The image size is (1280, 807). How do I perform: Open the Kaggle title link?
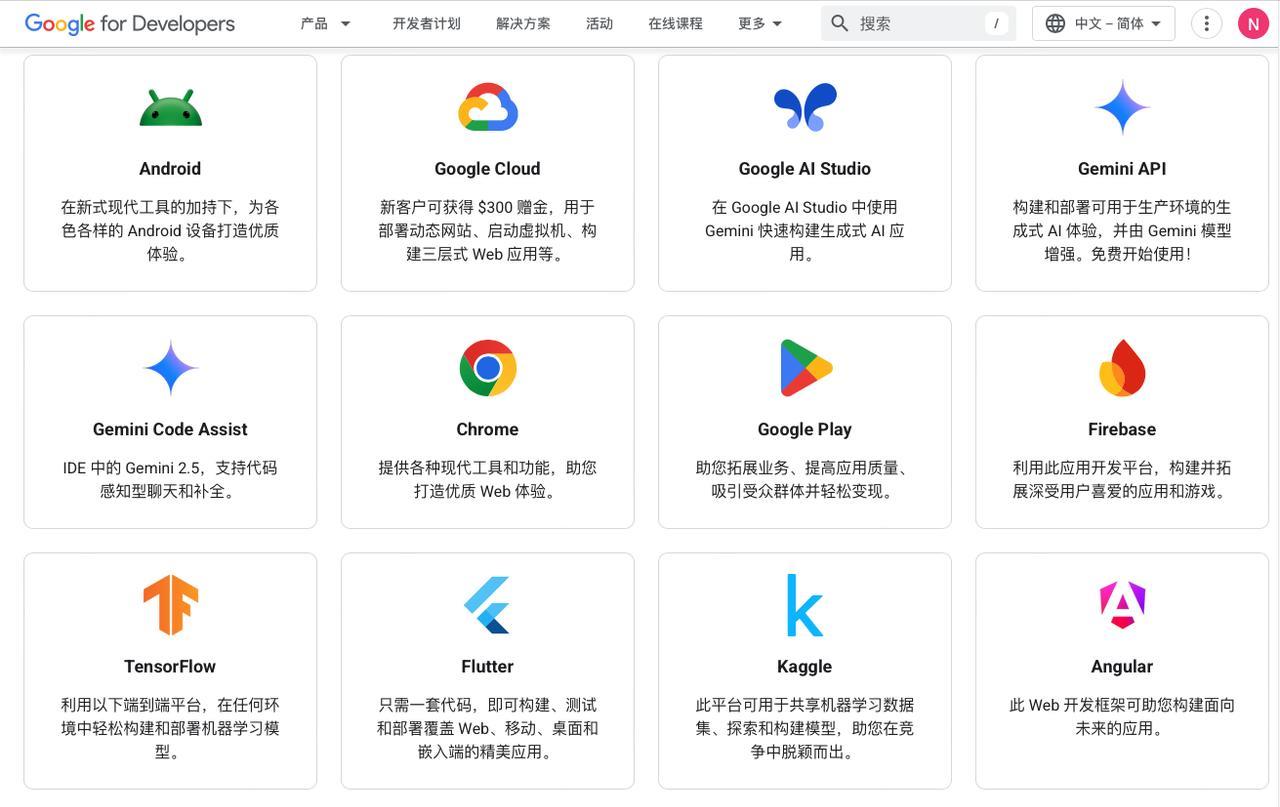(805, 666)
